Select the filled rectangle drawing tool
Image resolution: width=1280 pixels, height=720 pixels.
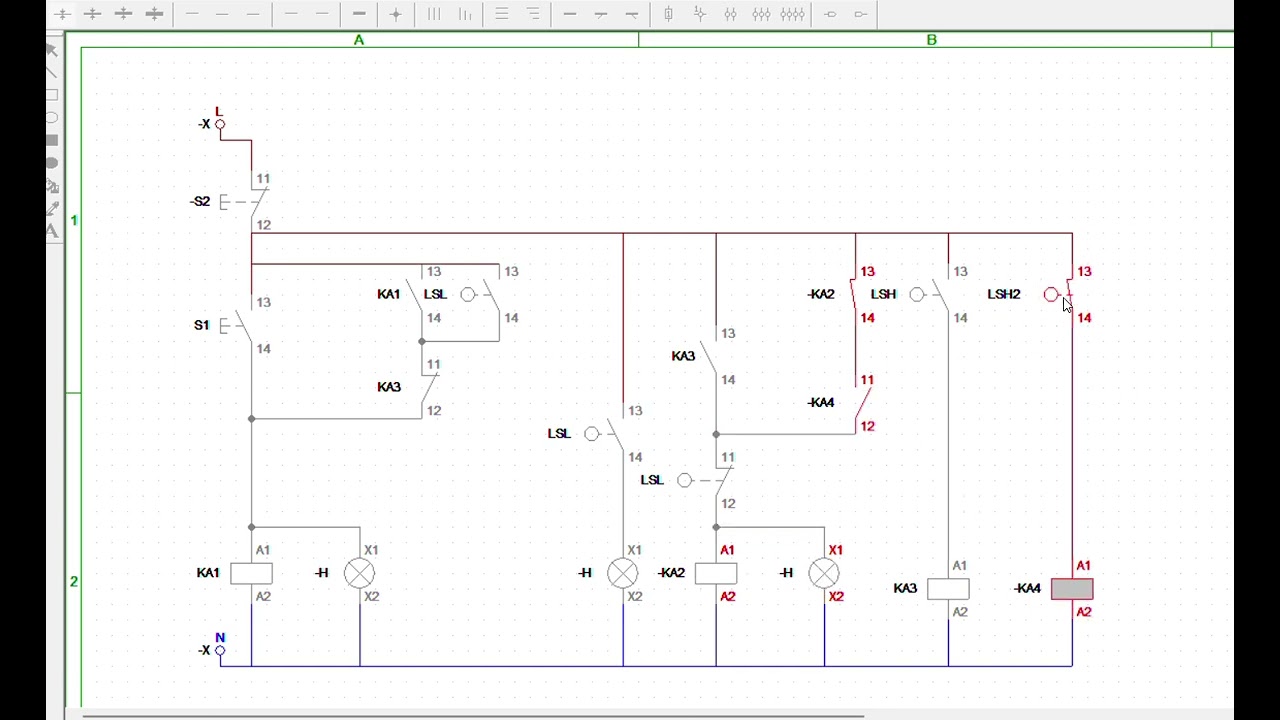(x=52, y=141)
